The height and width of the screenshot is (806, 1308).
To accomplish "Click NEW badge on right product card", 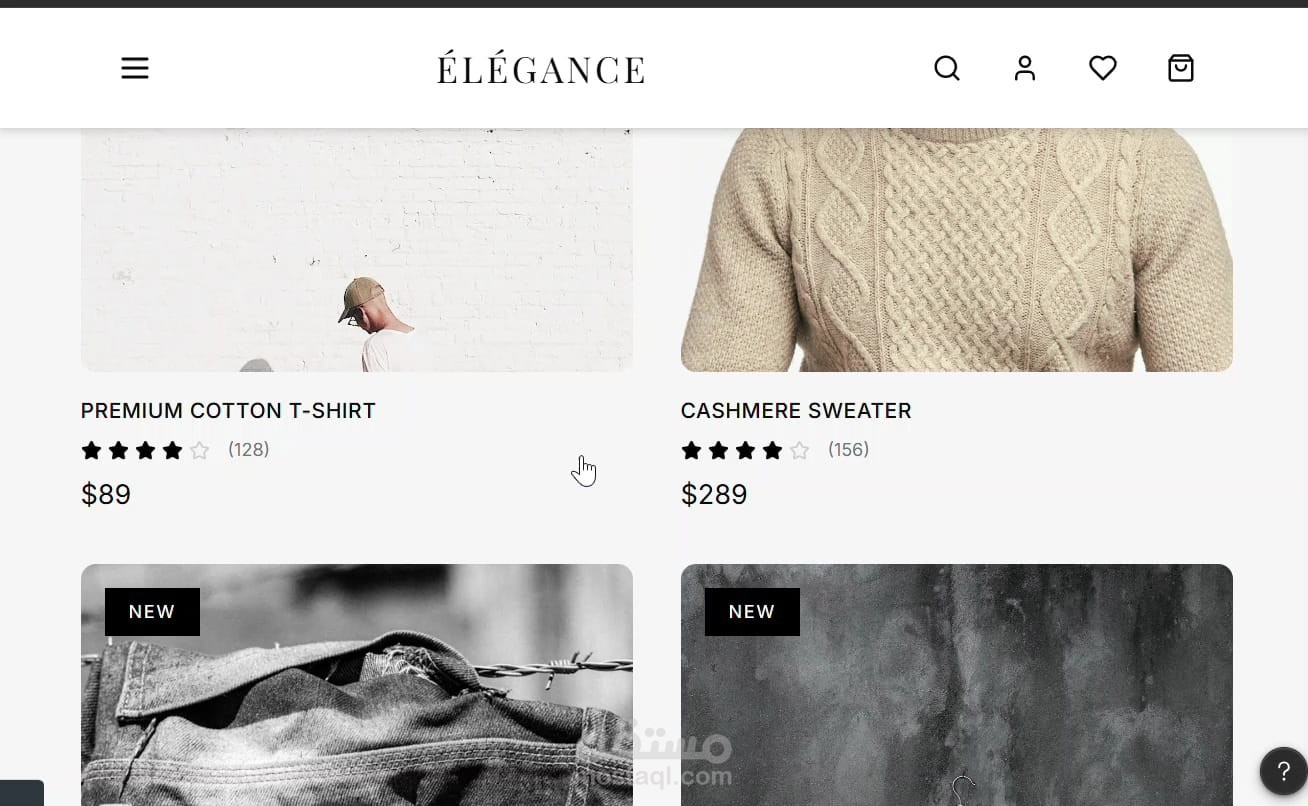I will 752,612.
